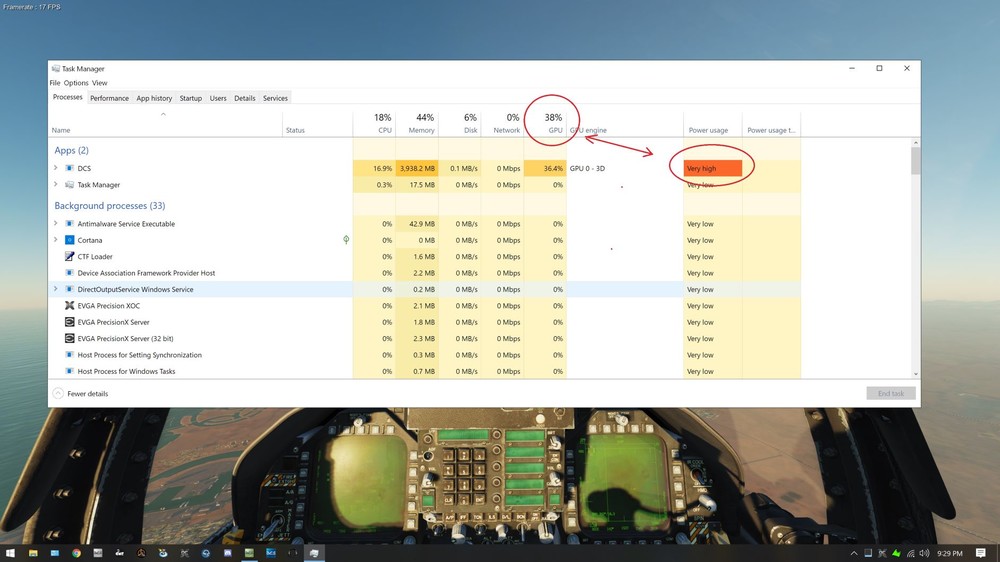This screenshot has height=562, width=1000.
Task: Open the File menu
Action: 55,83
